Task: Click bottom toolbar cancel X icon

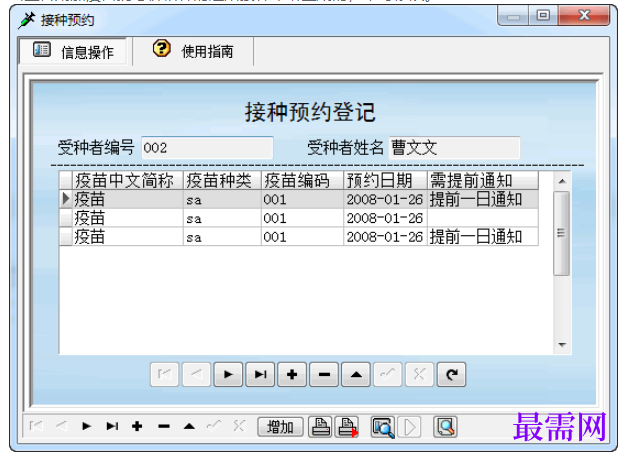Action: coord(239,427)
